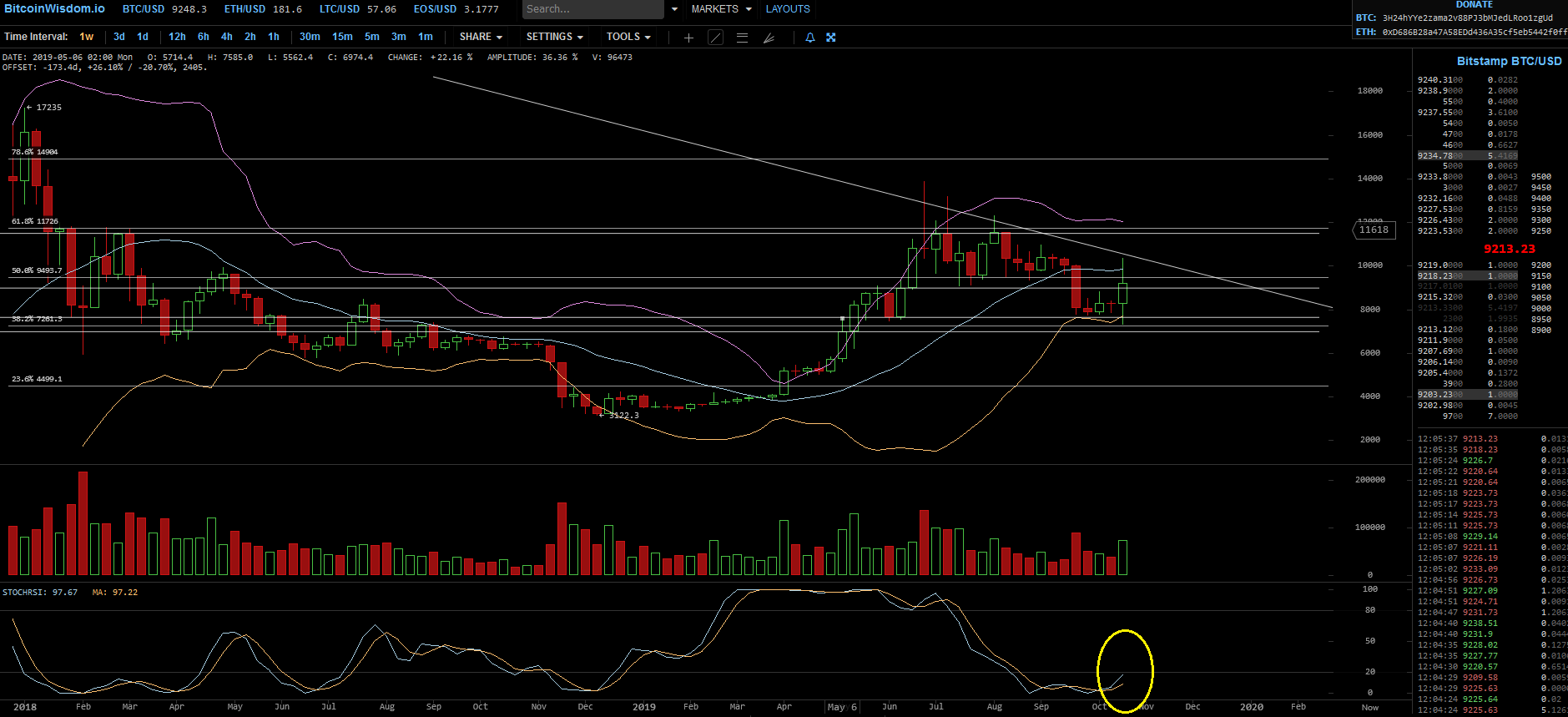Select the horizontal lines drawing tool
The height and width of the screenshot is (717, 1568).
[x=742, y=38]
